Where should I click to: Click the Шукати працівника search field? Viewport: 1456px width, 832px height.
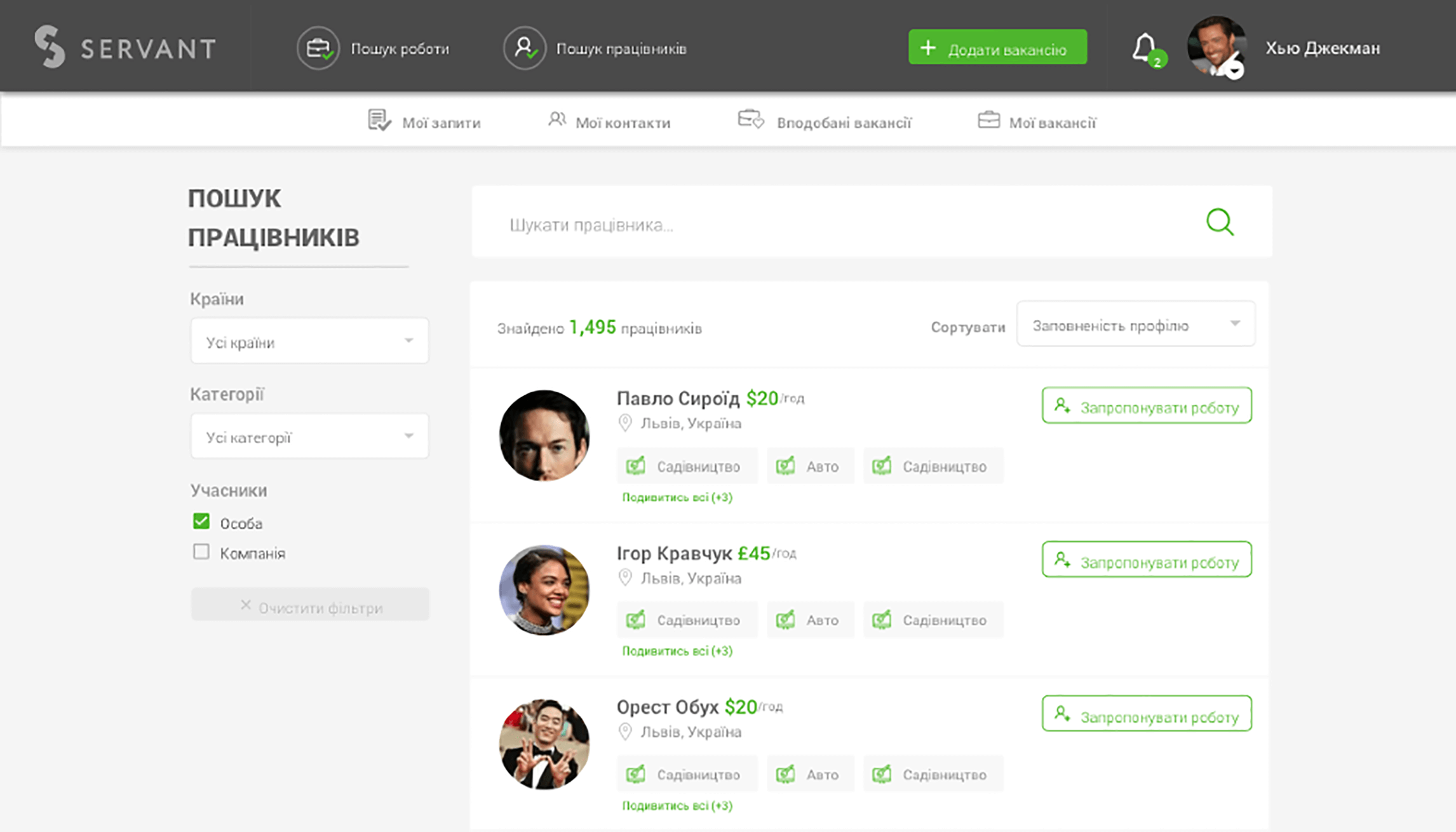click(x=762, y=224)
